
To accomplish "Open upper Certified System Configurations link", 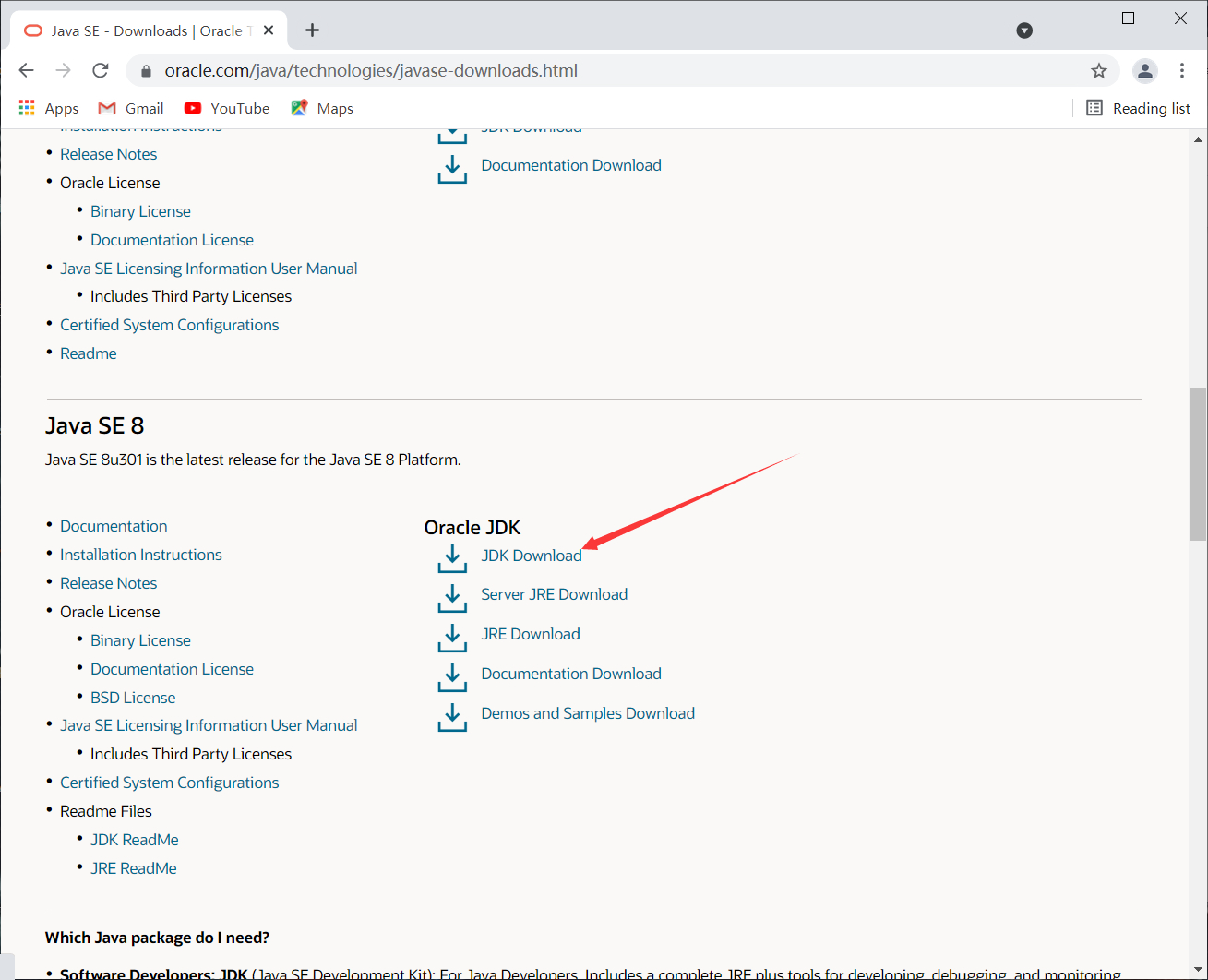I will pyautogui.click(x=170, y=325).
